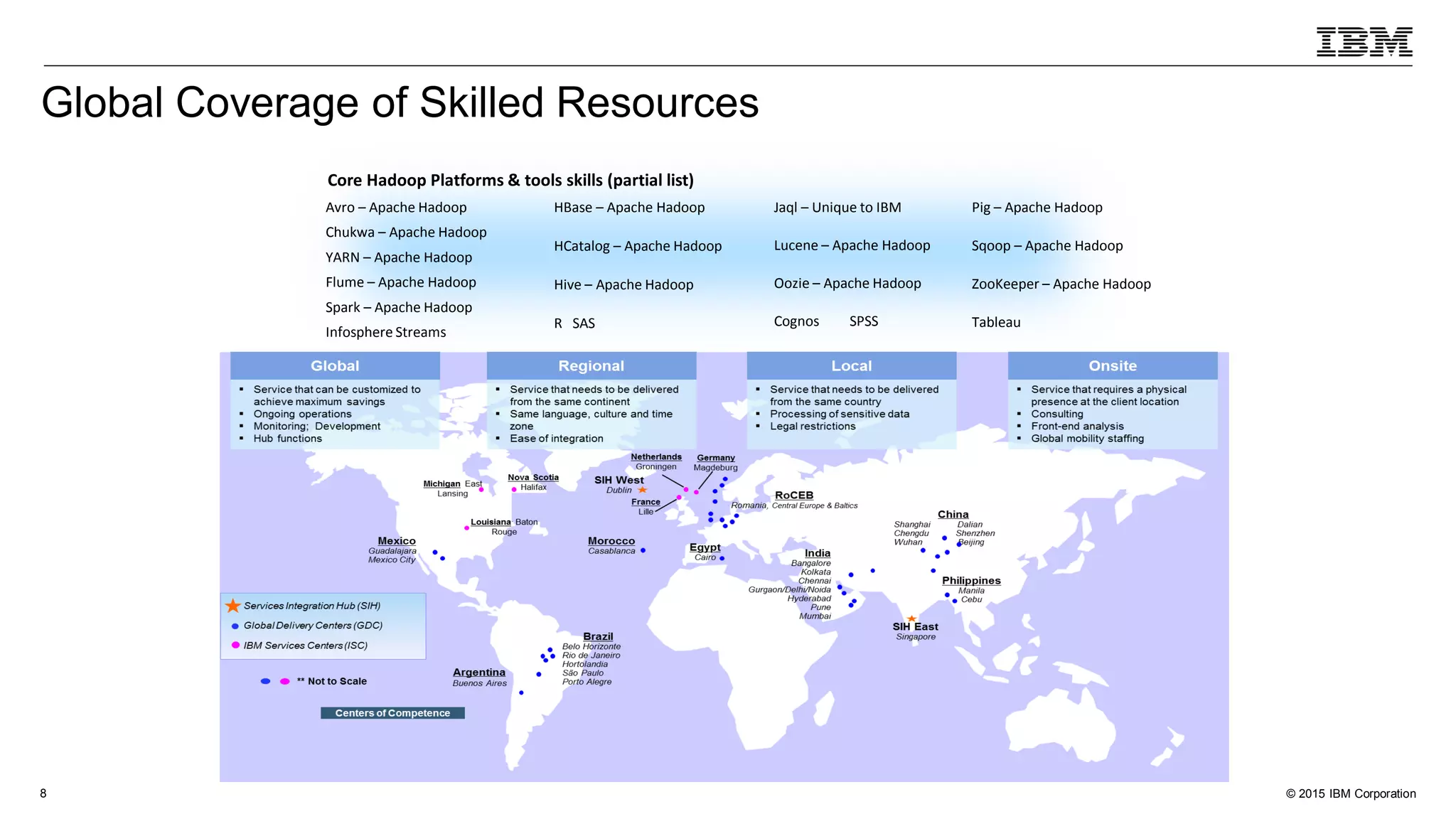Image resolution: width=1456 pixels, height=819 pixels.
Task: Click the IBM logo
Action: [x=1364, y=42]
